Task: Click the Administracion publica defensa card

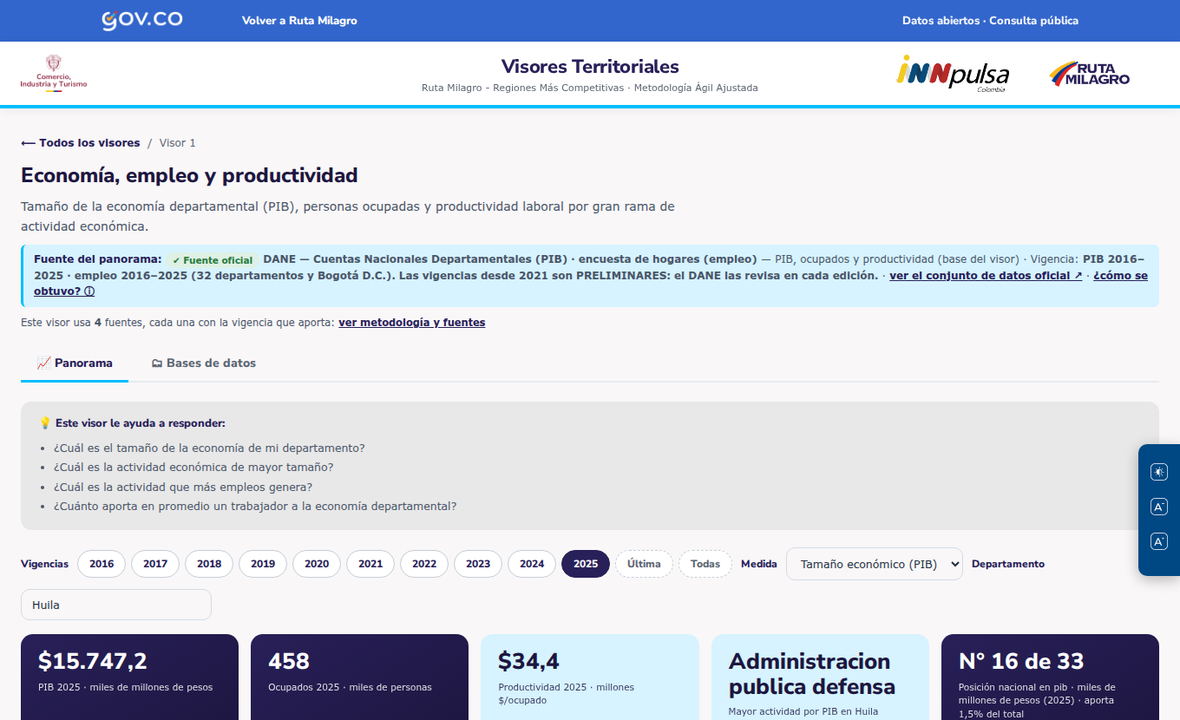Action: [x=820, y=677]
